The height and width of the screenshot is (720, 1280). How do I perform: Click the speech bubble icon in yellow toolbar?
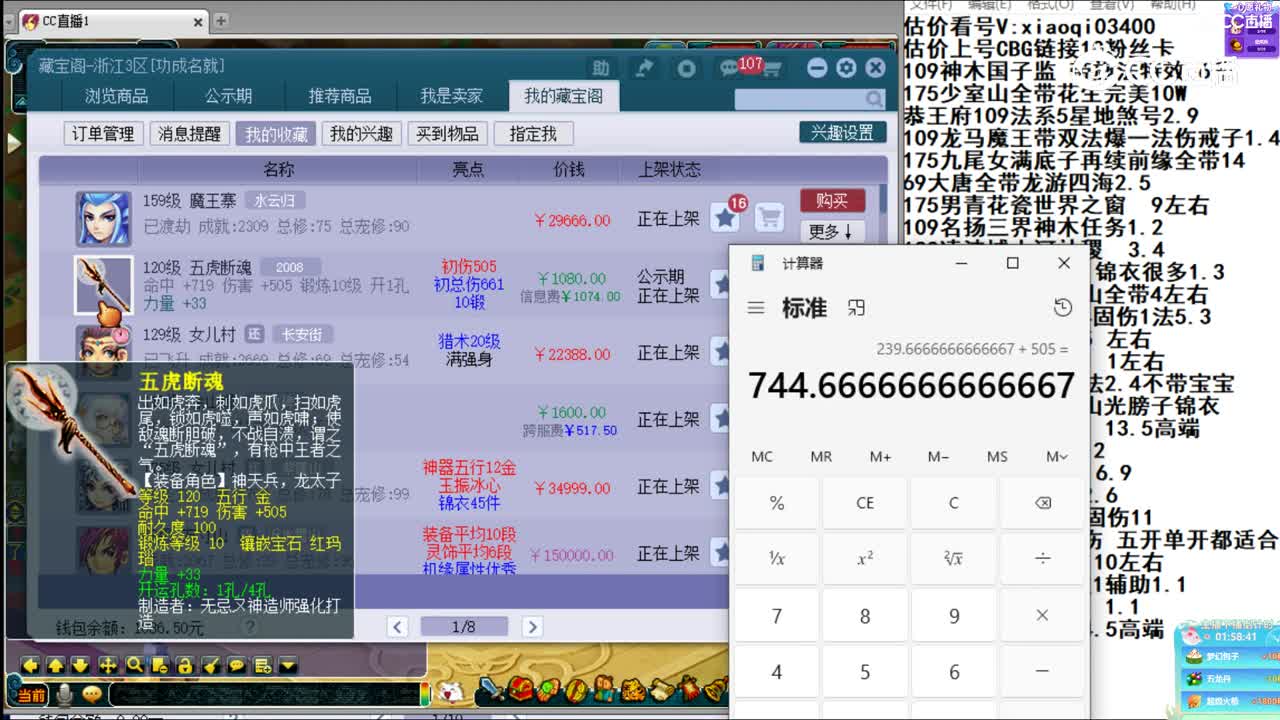click(x=237, y=665)
